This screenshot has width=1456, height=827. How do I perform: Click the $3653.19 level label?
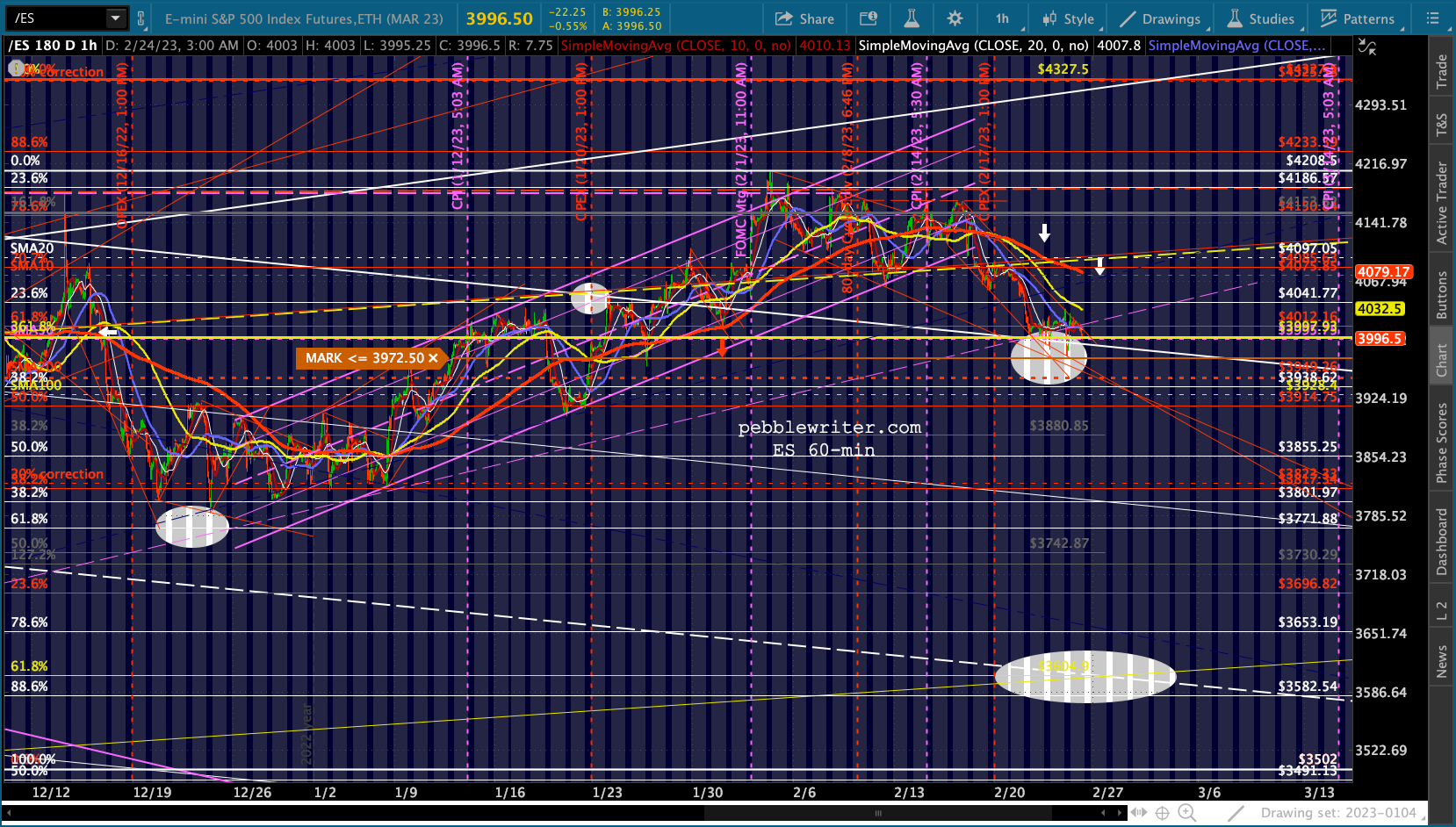pyautogui.click(x=1308, y=622)
